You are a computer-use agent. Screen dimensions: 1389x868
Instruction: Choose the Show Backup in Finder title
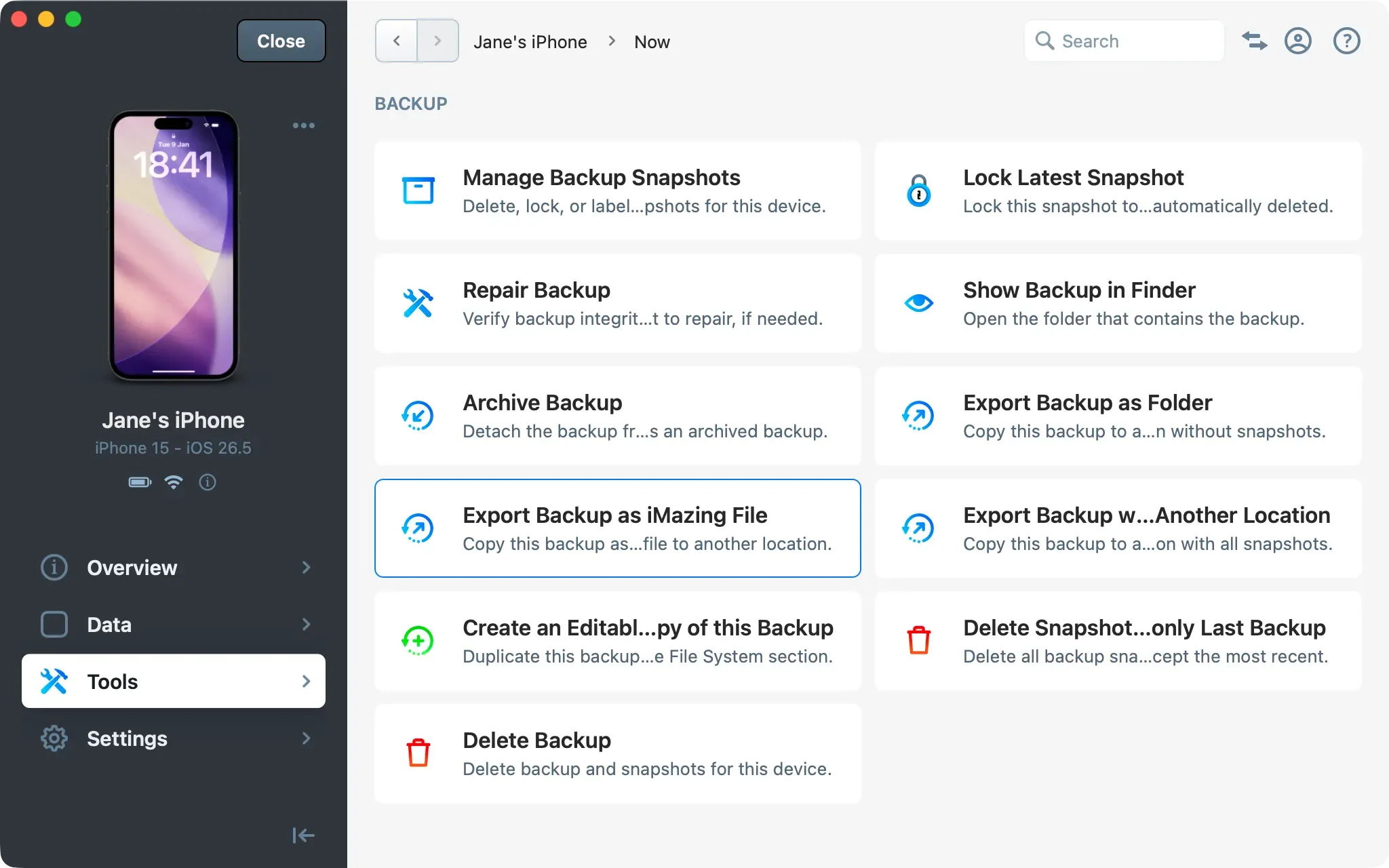click(1079, 290)
